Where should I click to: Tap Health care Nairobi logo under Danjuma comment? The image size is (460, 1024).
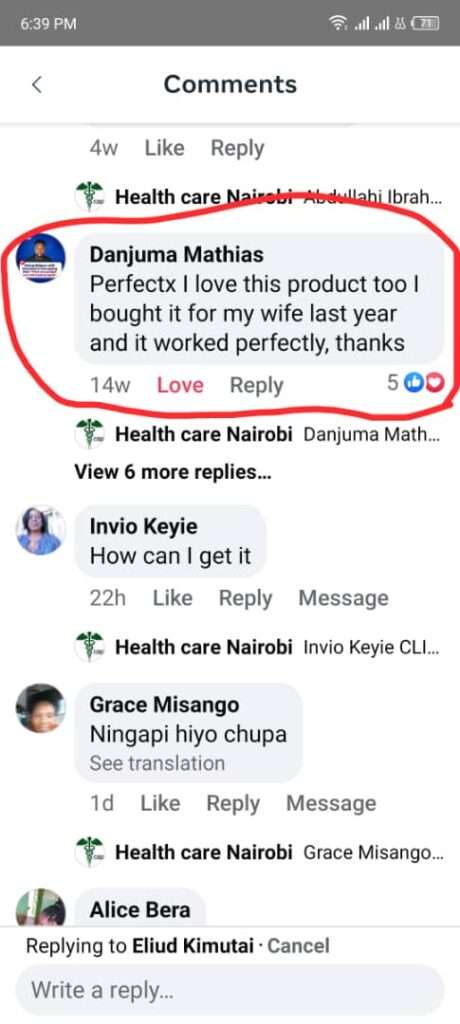(89, 434)
